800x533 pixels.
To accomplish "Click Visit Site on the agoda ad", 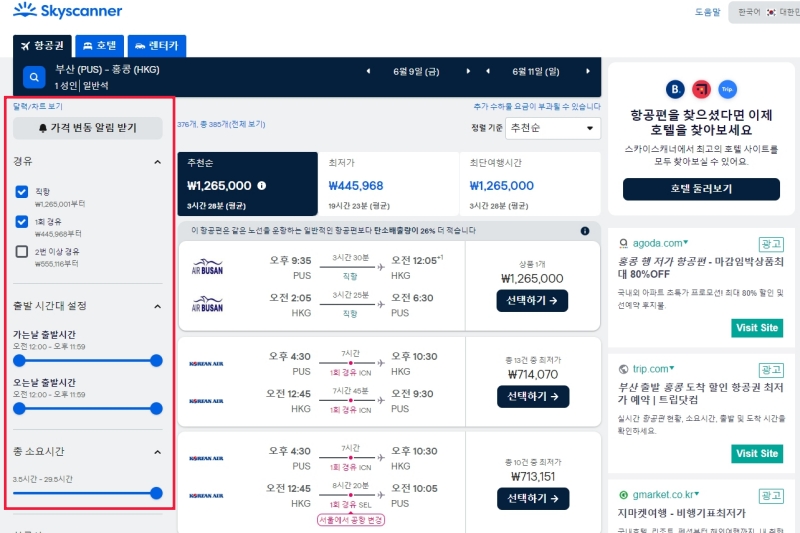I will coord(757,328).
